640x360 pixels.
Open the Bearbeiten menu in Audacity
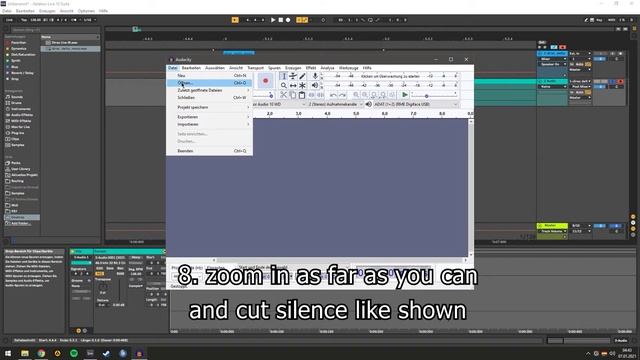click(x=191, y=68)
